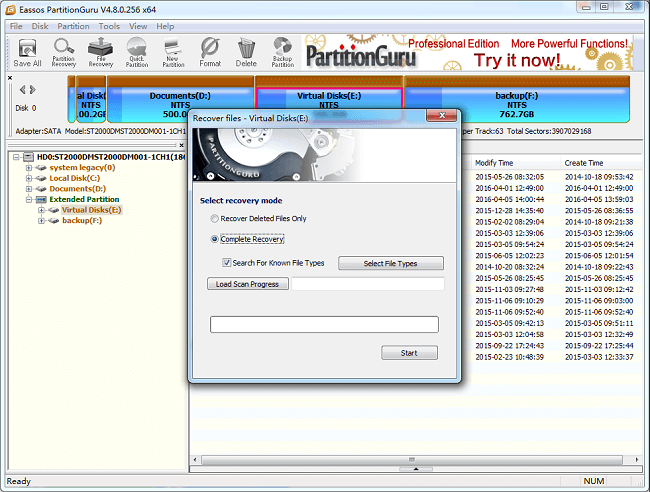This screenshot has width=650, height=492.
Task: Select backup(F:) label in the tree
Action: [82, 221]
